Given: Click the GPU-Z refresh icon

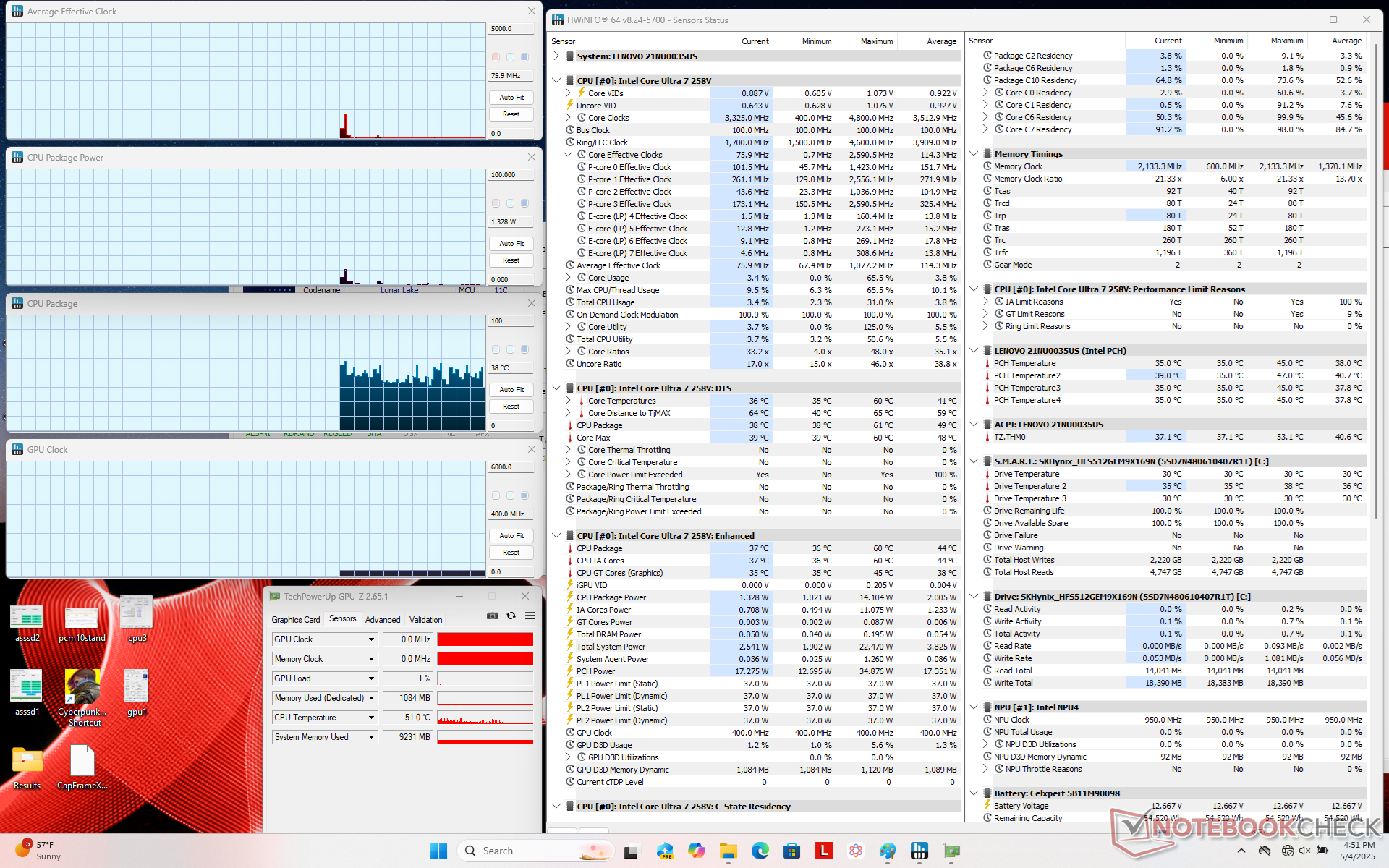Looking at the screenshot, I should click(x=511, y=616).
